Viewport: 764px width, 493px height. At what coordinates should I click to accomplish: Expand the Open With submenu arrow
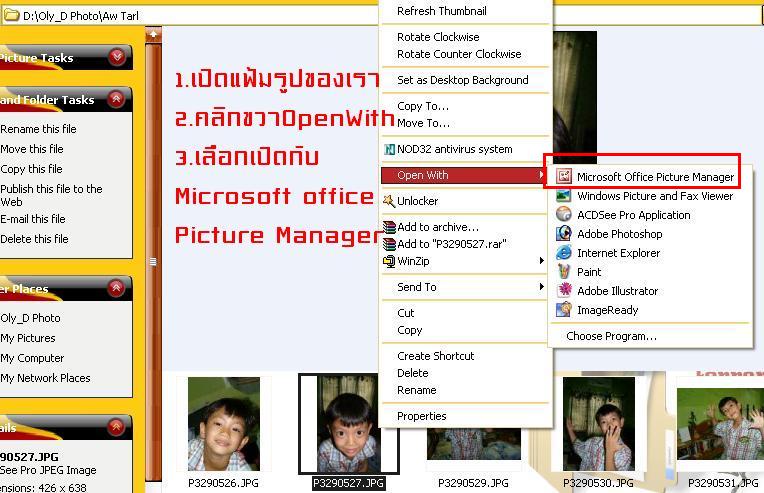(540, 175)
